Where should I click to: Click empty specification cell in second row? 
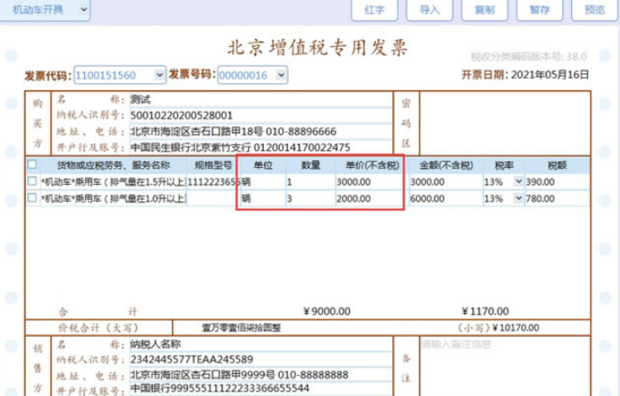pos(213,198)
